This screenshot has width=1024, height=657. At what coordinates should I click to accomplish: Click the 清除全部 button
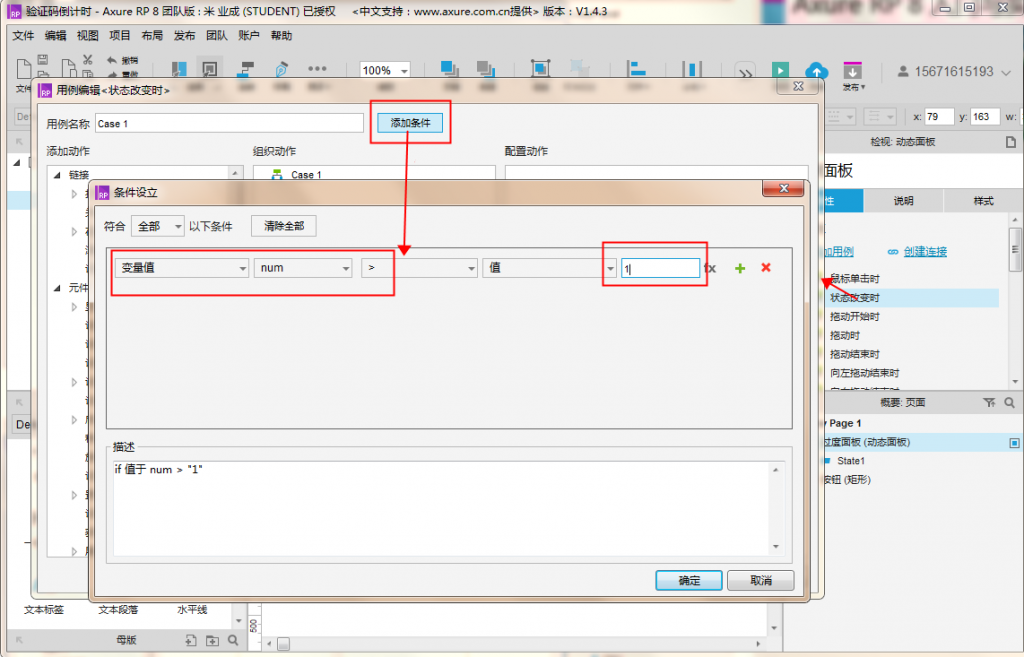pyautogui.click(x=284, y=226)
